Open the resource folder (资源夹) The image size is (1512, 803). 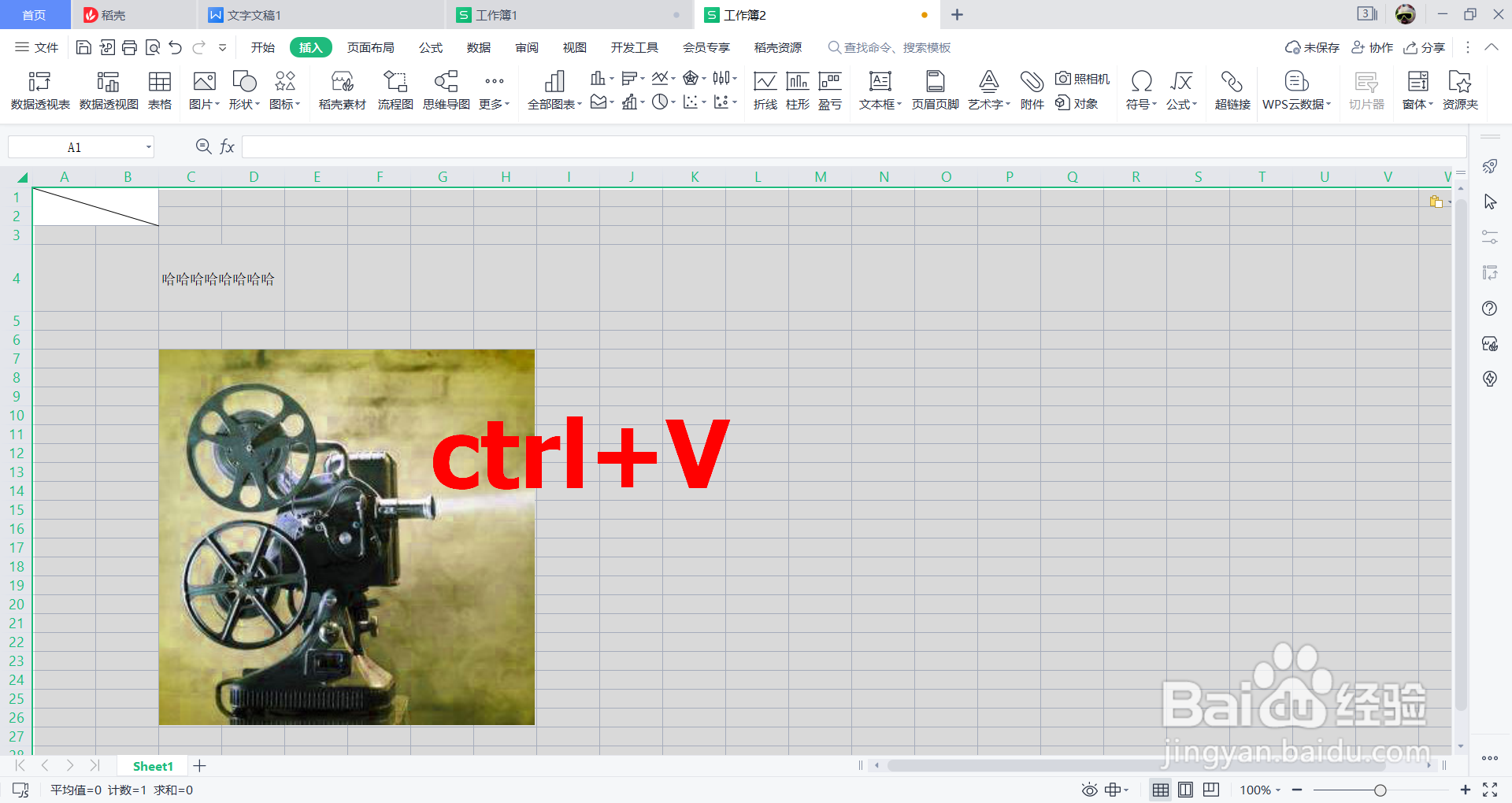1460,90
